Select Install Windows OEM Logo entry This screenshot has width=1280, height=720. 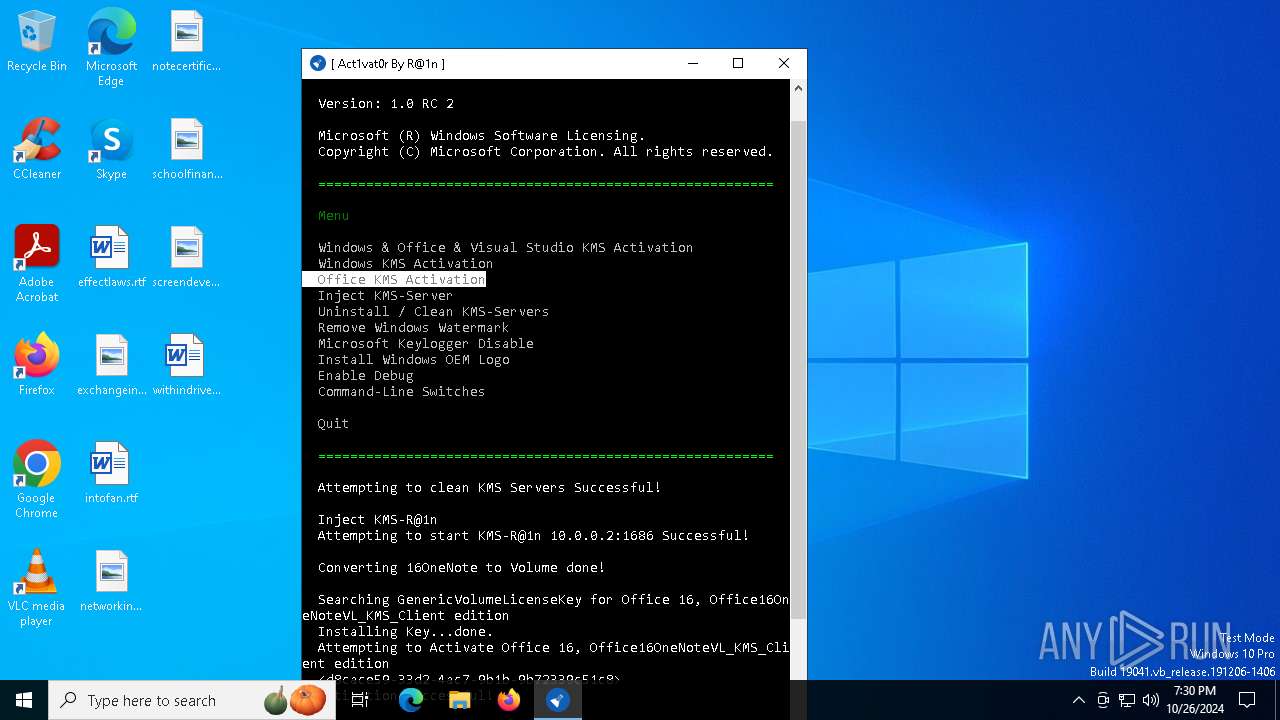413,359
